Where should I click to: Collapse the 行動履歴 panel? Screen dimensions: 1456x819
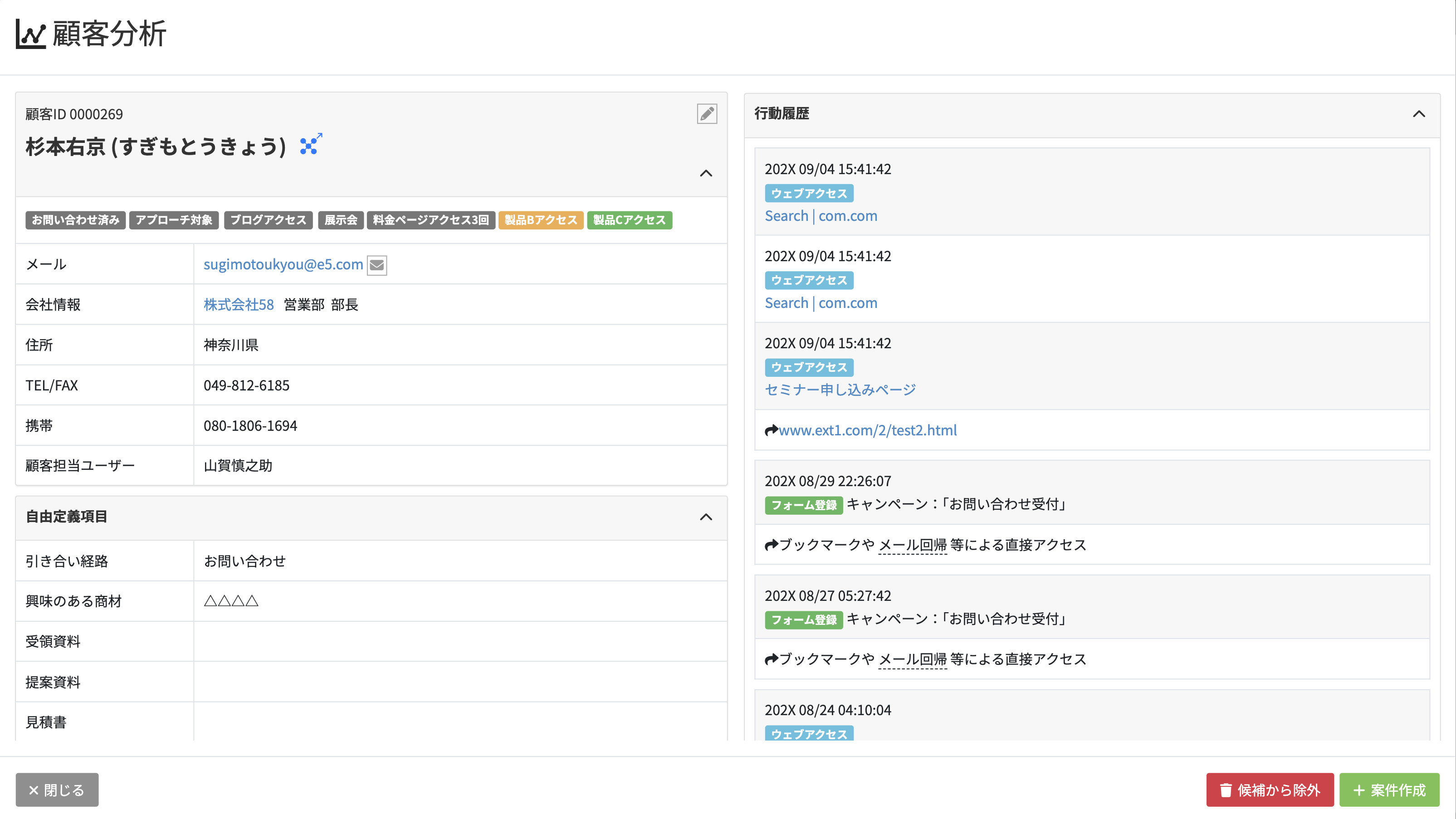point(1419,114)
